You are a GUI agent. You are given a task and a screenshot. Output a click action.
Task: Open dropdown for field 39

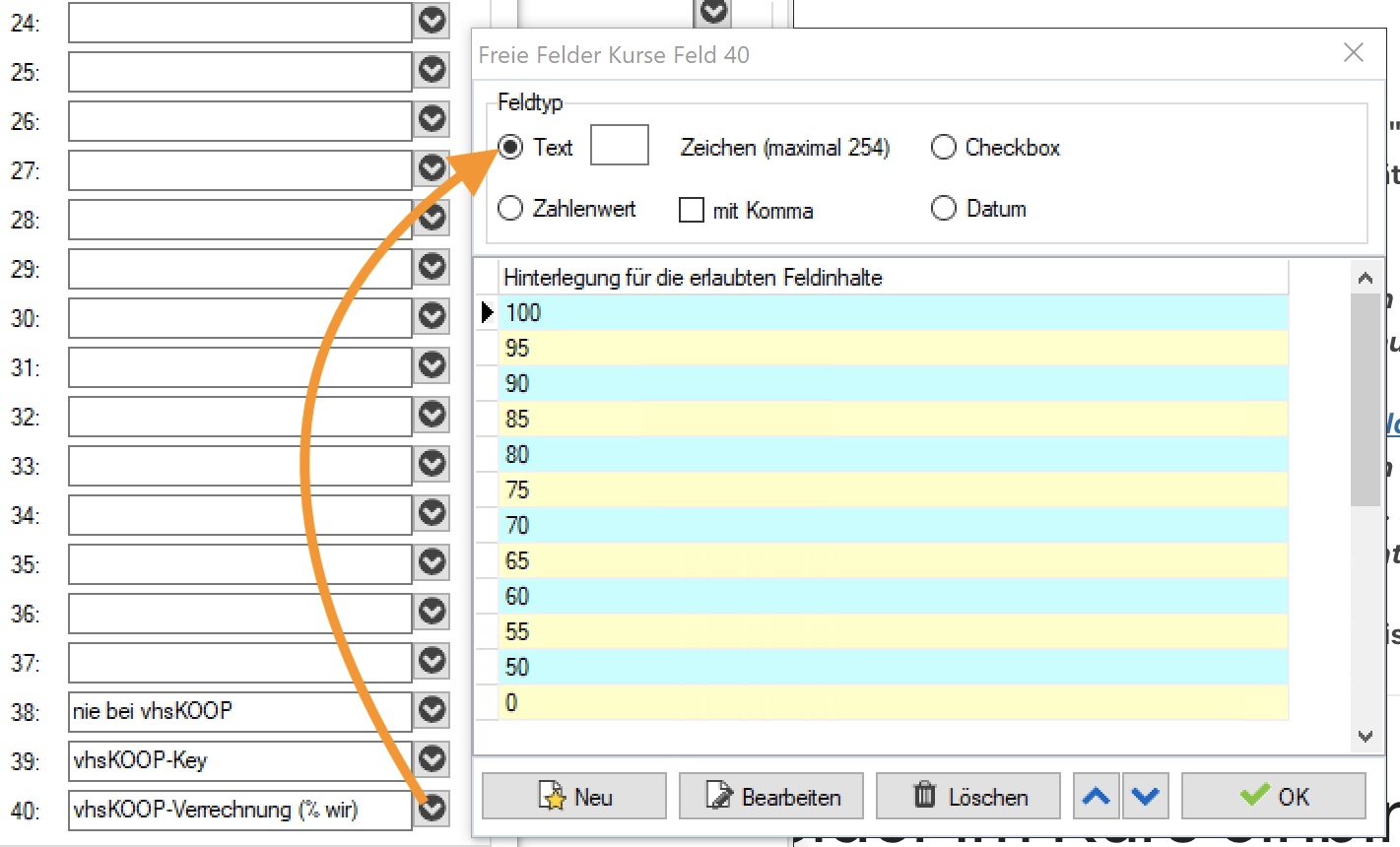coord(432,758)
